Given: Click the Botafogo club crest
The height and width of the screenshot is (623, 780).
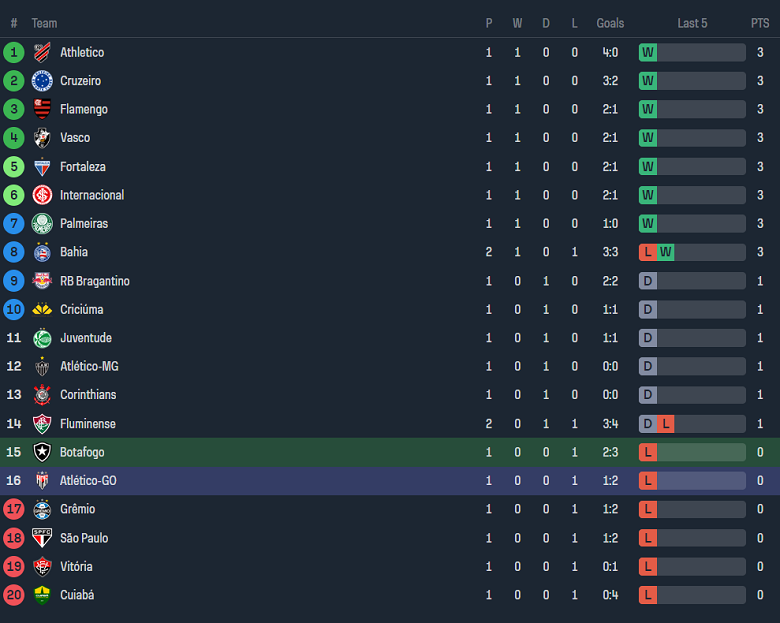Looking at the screenshot, I should click(42, 452).
